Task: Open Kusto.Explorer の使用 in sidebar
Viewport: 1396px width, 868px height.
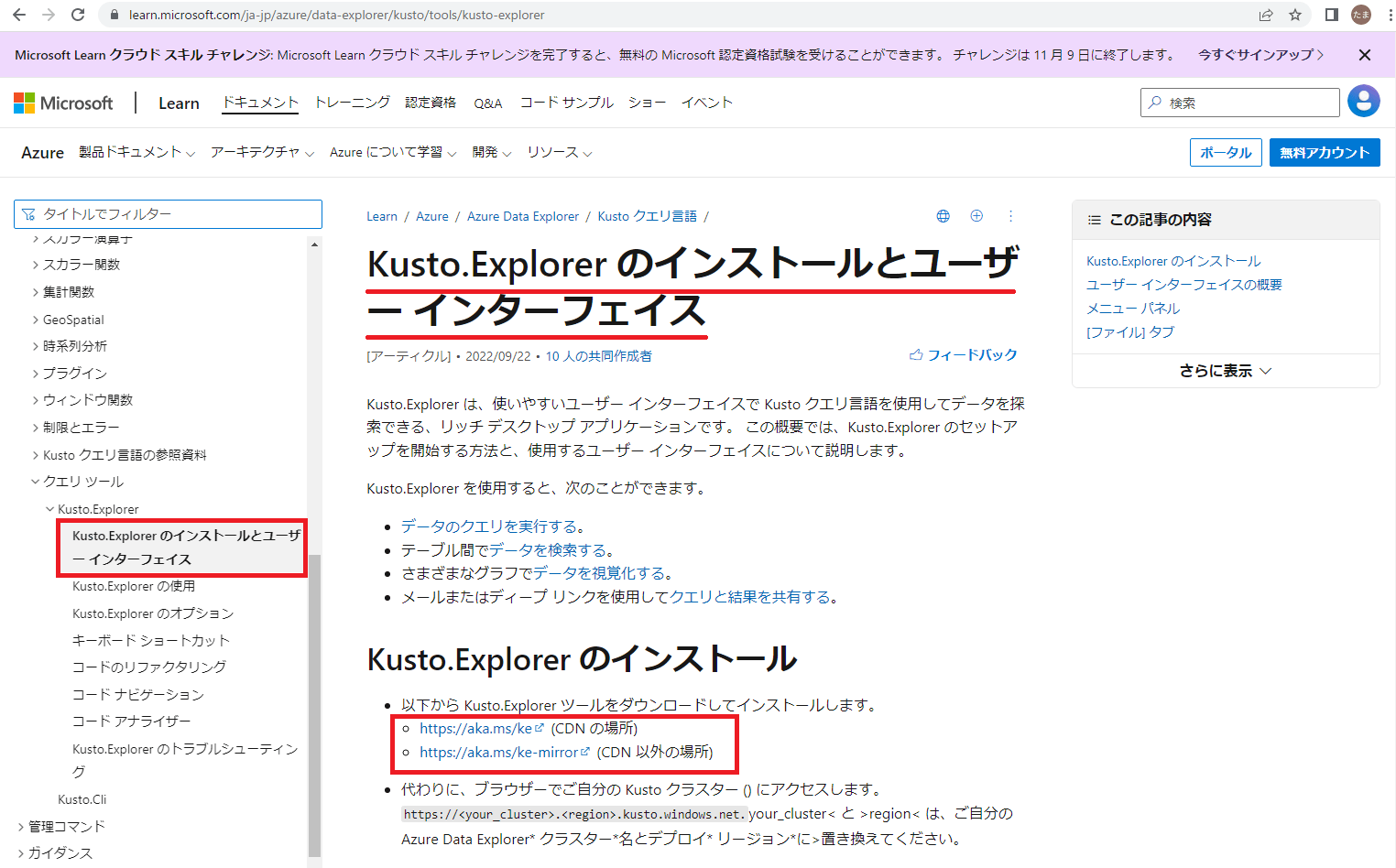Action: (134, 586)
